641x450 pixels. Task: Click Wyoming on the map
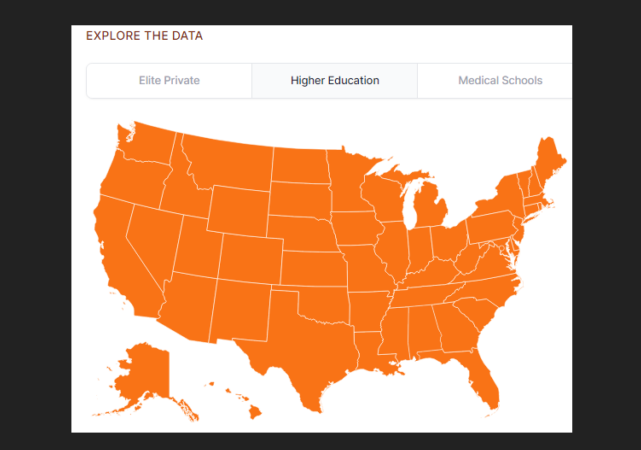click(x=238, y=210)
